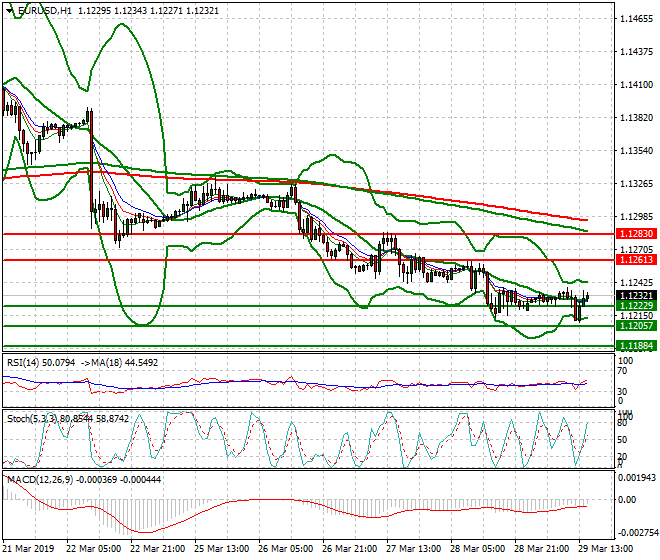Click the Stochastic scale level 50

pos(623,440)
